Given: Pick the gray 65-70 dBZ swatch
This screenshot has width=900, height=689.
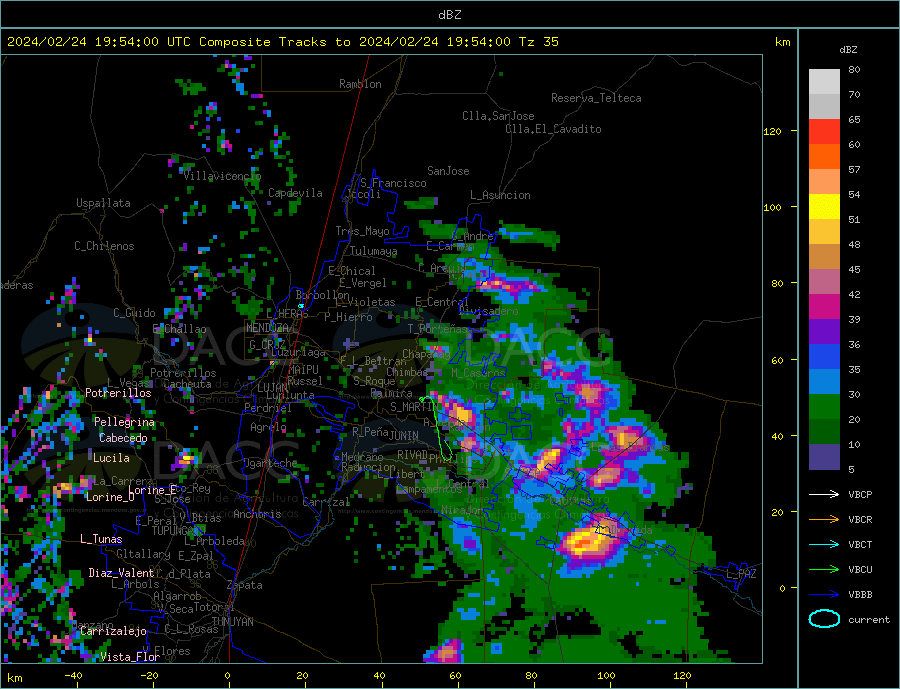Looking at the screenshot, I should [x=824, y=107].
